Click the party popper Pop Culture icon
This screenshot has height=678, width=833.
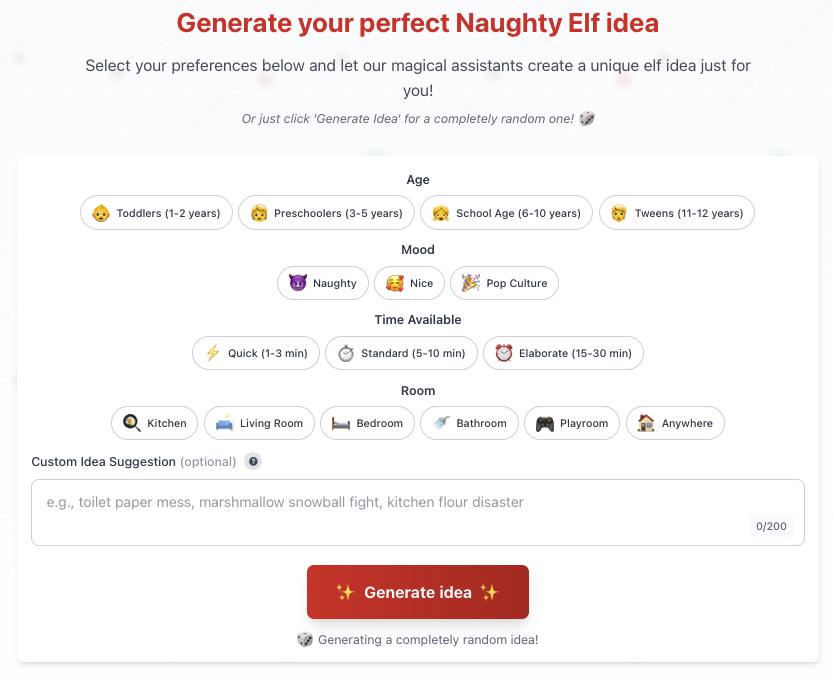point(470,283)
